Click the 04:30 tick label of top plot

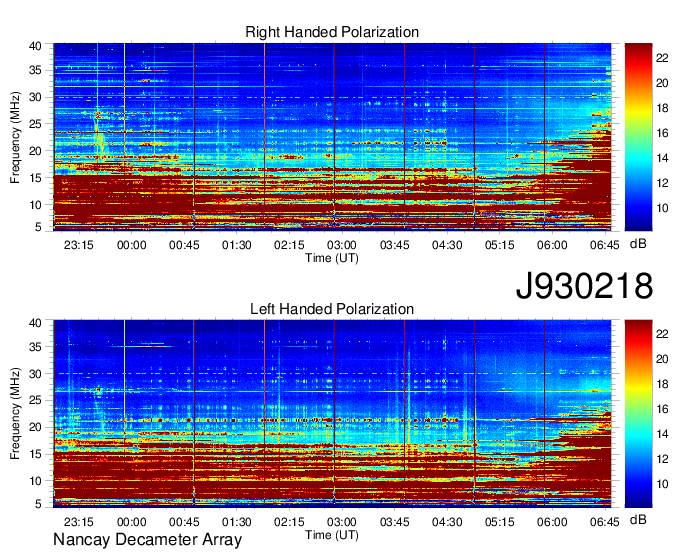point(447,245)
